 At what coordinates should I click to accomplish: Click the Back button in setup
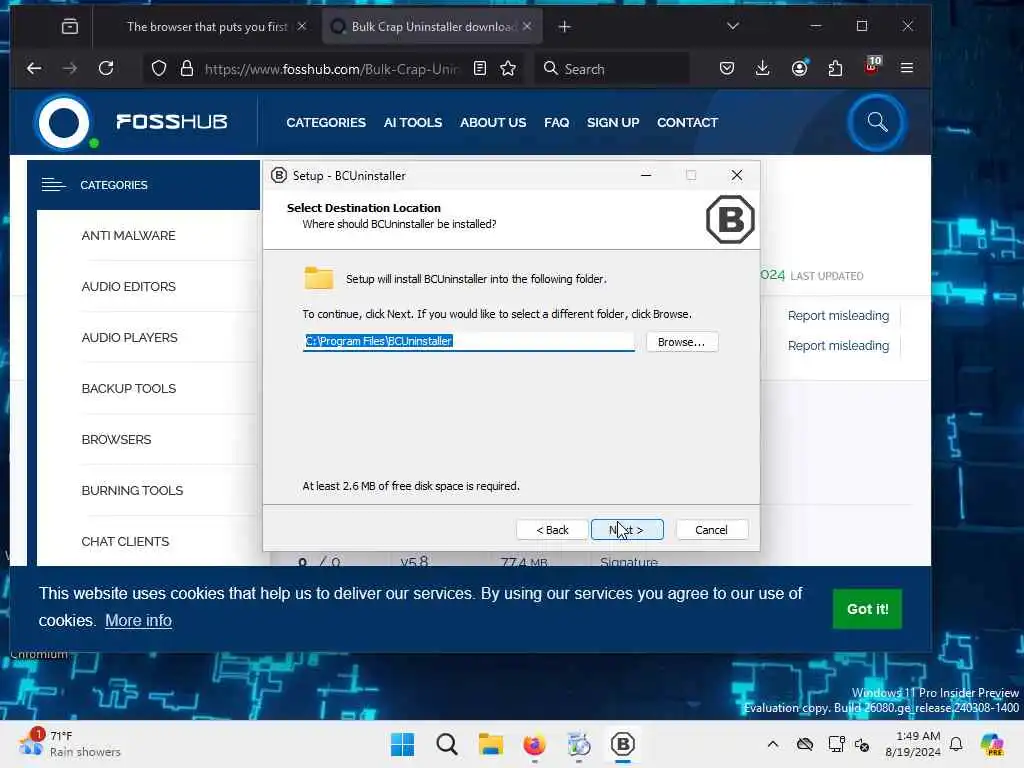tap(552, 530)
